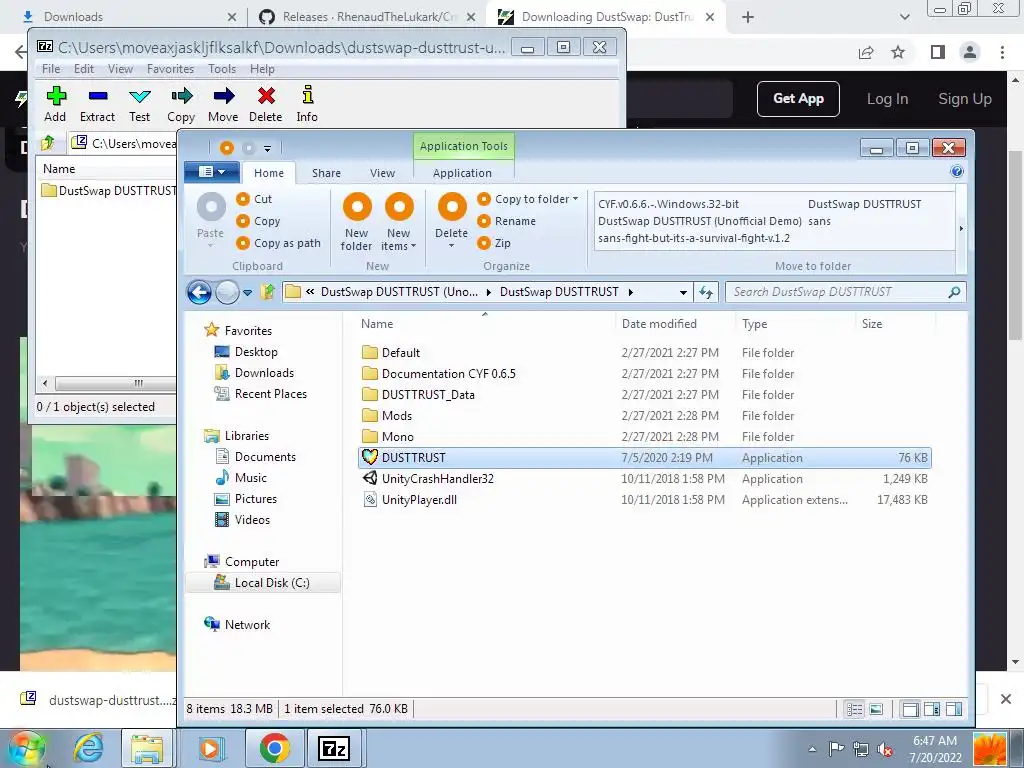Click the Extract icon in 7-Zip
This screenshot has width=1024, height=768.
[97, 97]
